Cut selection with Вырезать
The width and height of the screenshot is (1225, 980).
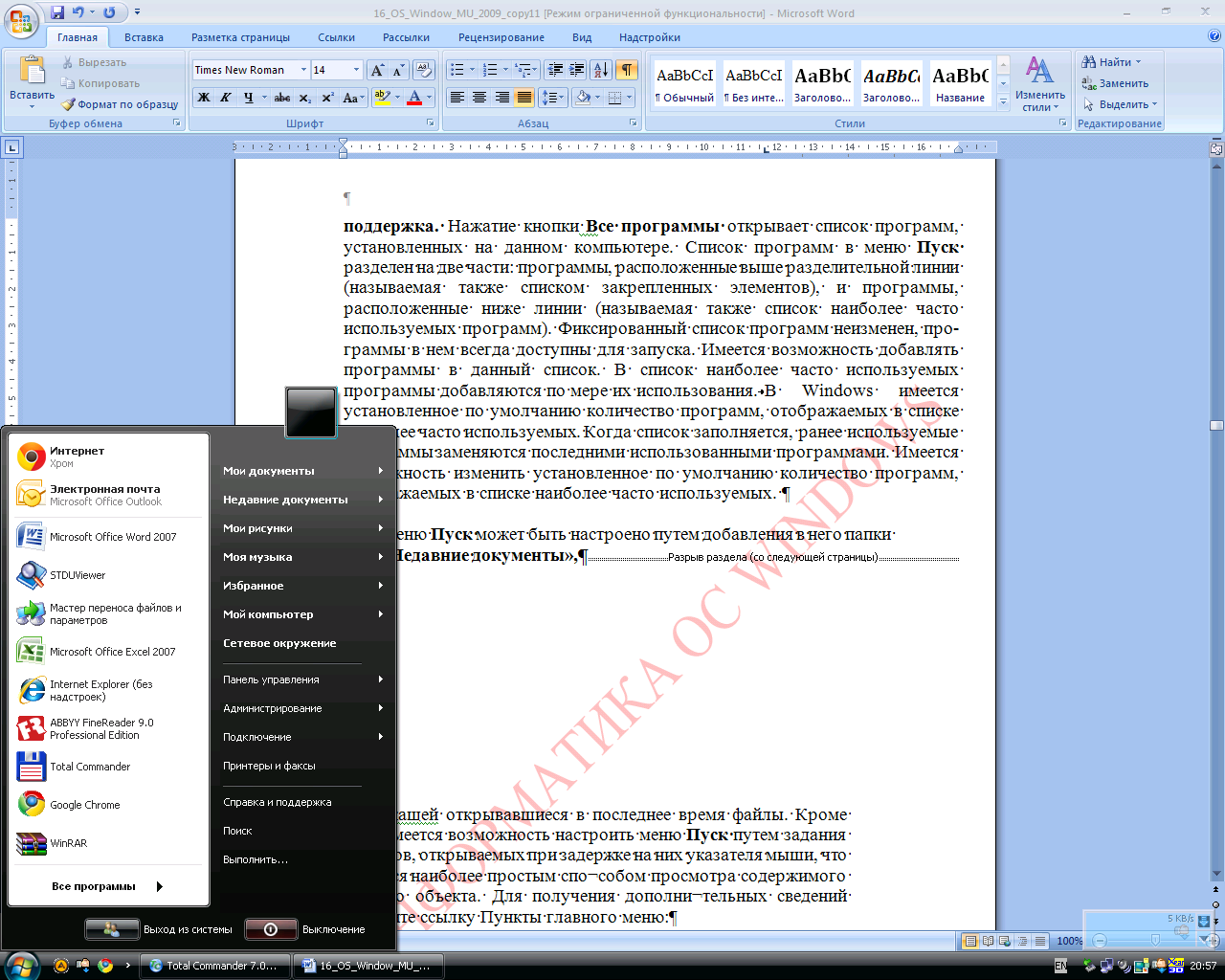(94, 62)
